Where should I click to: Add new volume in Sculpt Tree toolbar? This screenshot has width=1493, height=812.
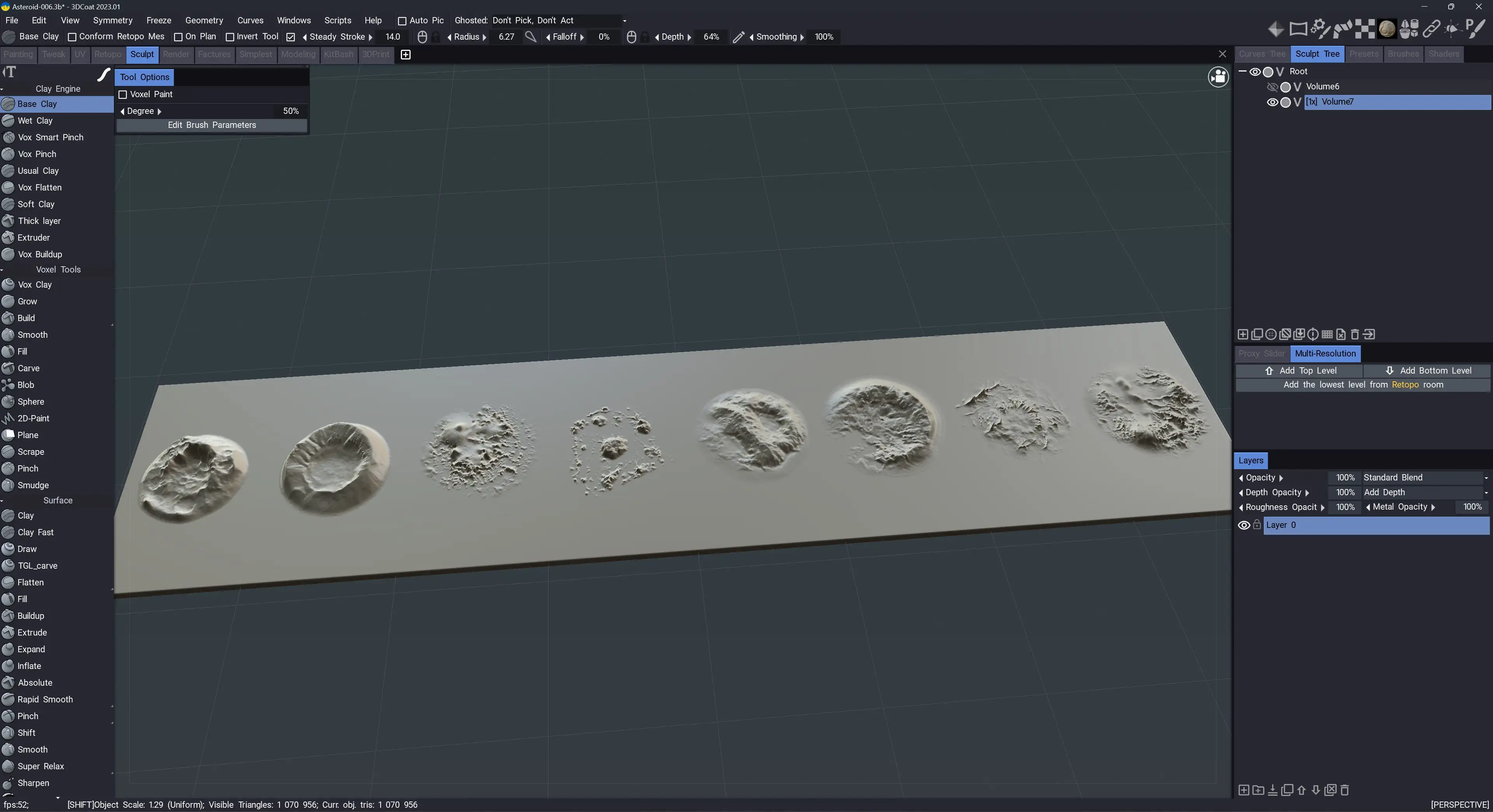coord(1243,334)
